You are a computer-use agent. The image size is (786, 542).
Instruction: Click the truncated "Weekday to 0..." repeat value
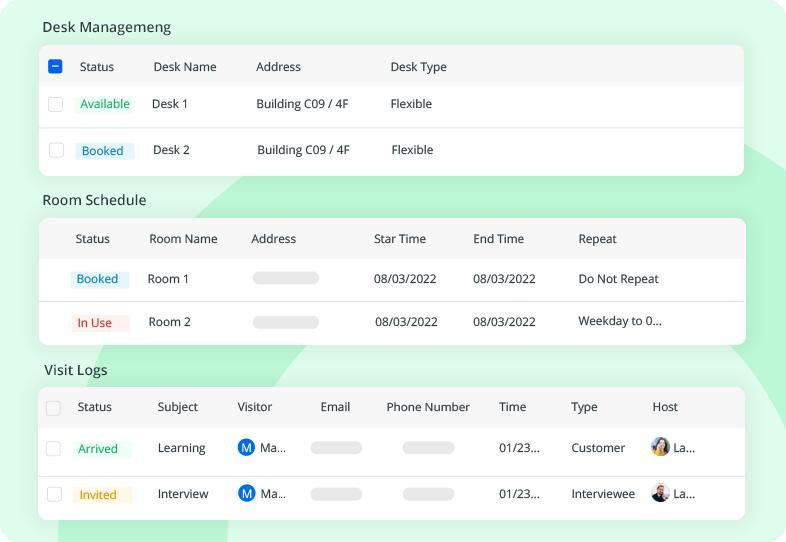620,322
